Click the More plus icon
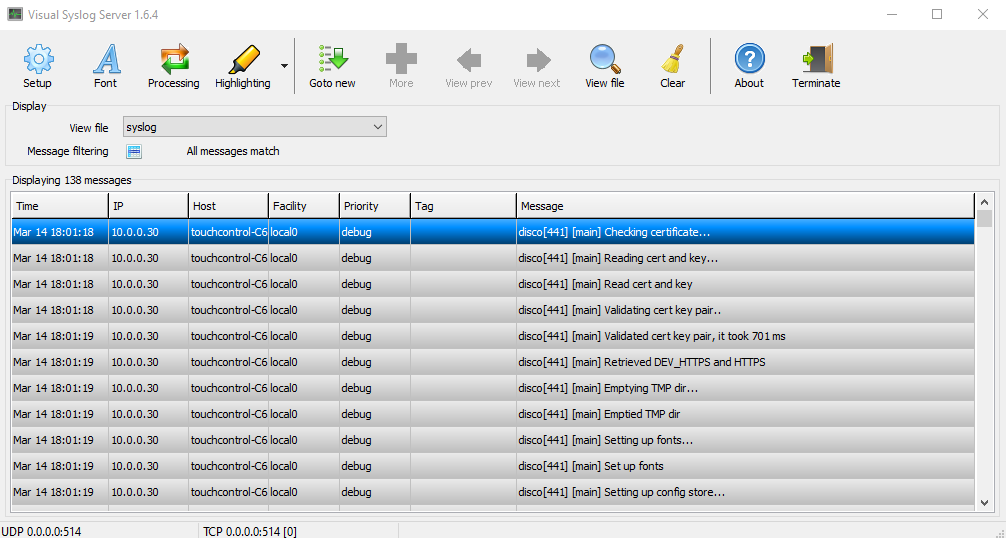The image size is (1006, 538). [402, 60]
